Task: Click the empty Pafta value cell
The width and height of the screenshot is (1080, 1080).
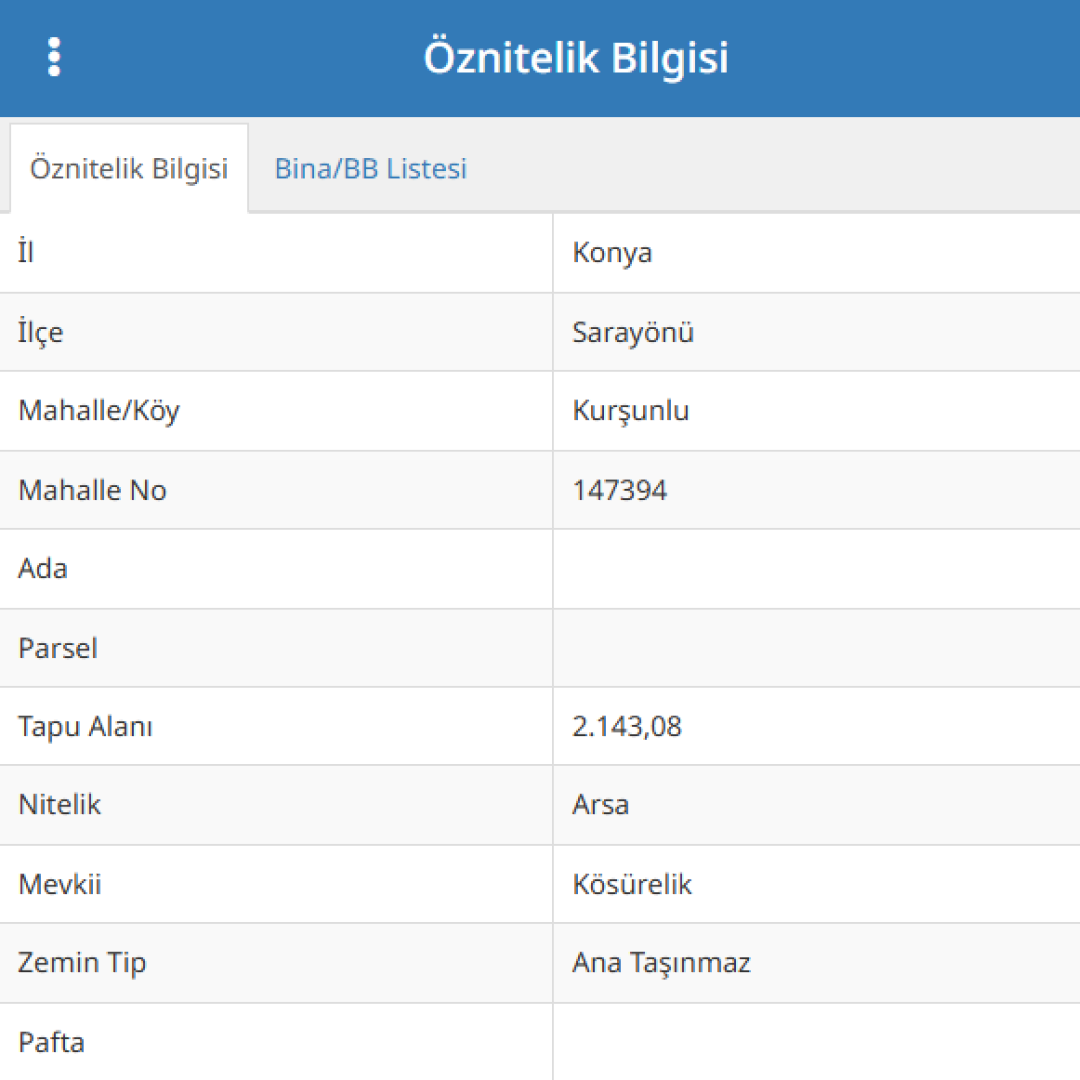Action: (x=816, y=1042)
